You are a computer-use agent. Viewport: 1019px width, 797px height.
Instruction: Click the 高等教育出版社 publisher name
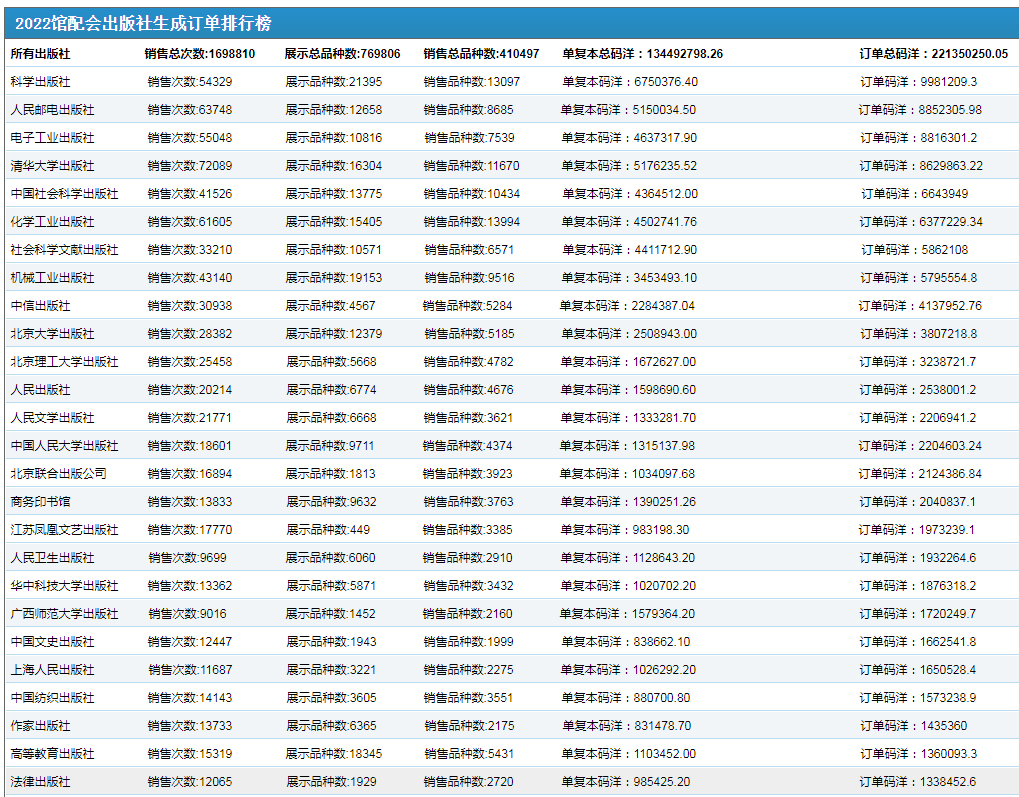[x=52, y=754]
